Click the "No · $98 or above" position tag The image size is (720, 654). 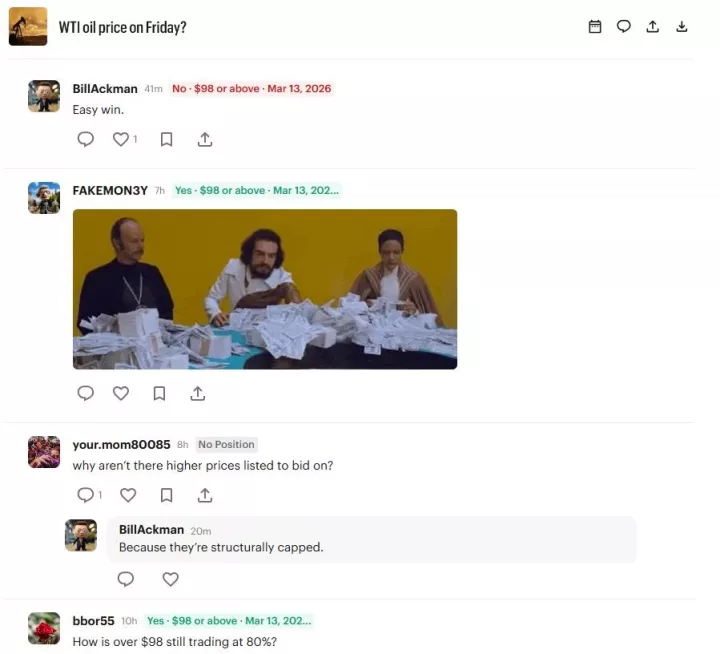point(252,89)
